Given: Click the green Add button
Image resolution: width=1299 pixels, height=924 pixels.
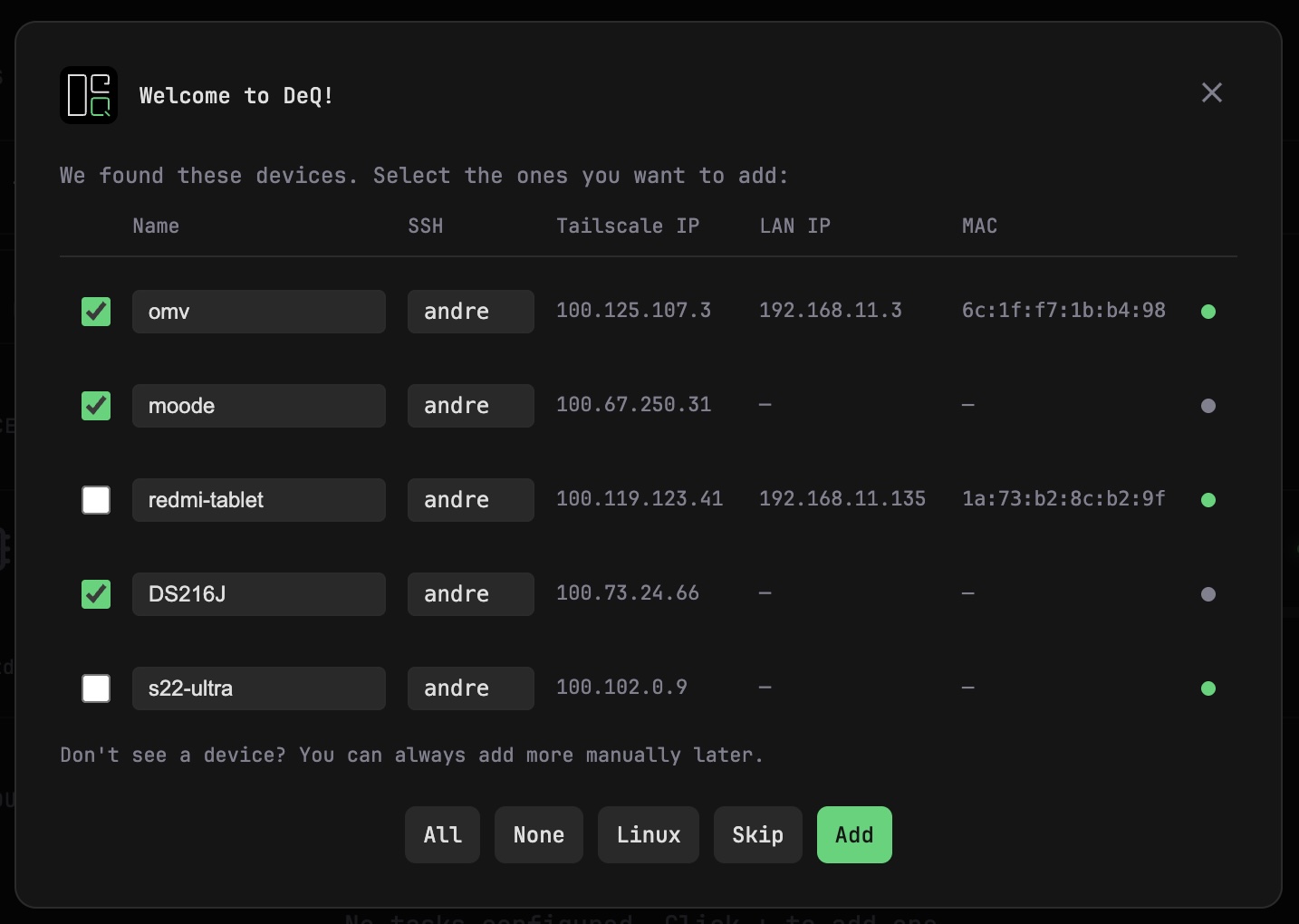Looking at the screenshot, I should 853,834.
